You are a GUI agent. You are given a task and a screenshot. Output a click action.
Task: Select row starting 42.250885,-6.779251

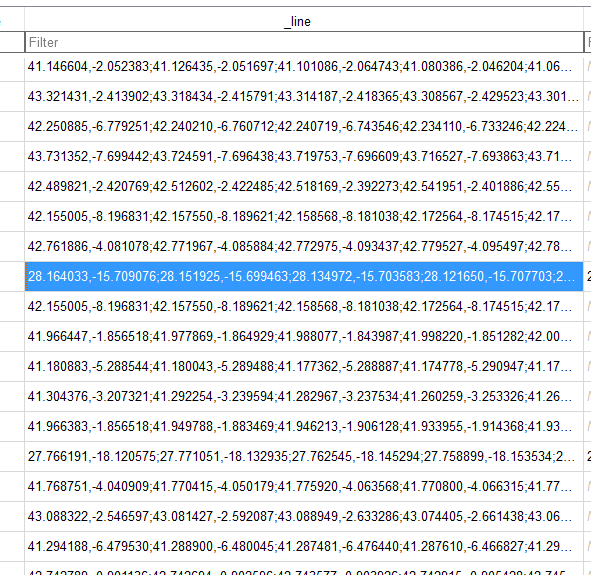304,127
